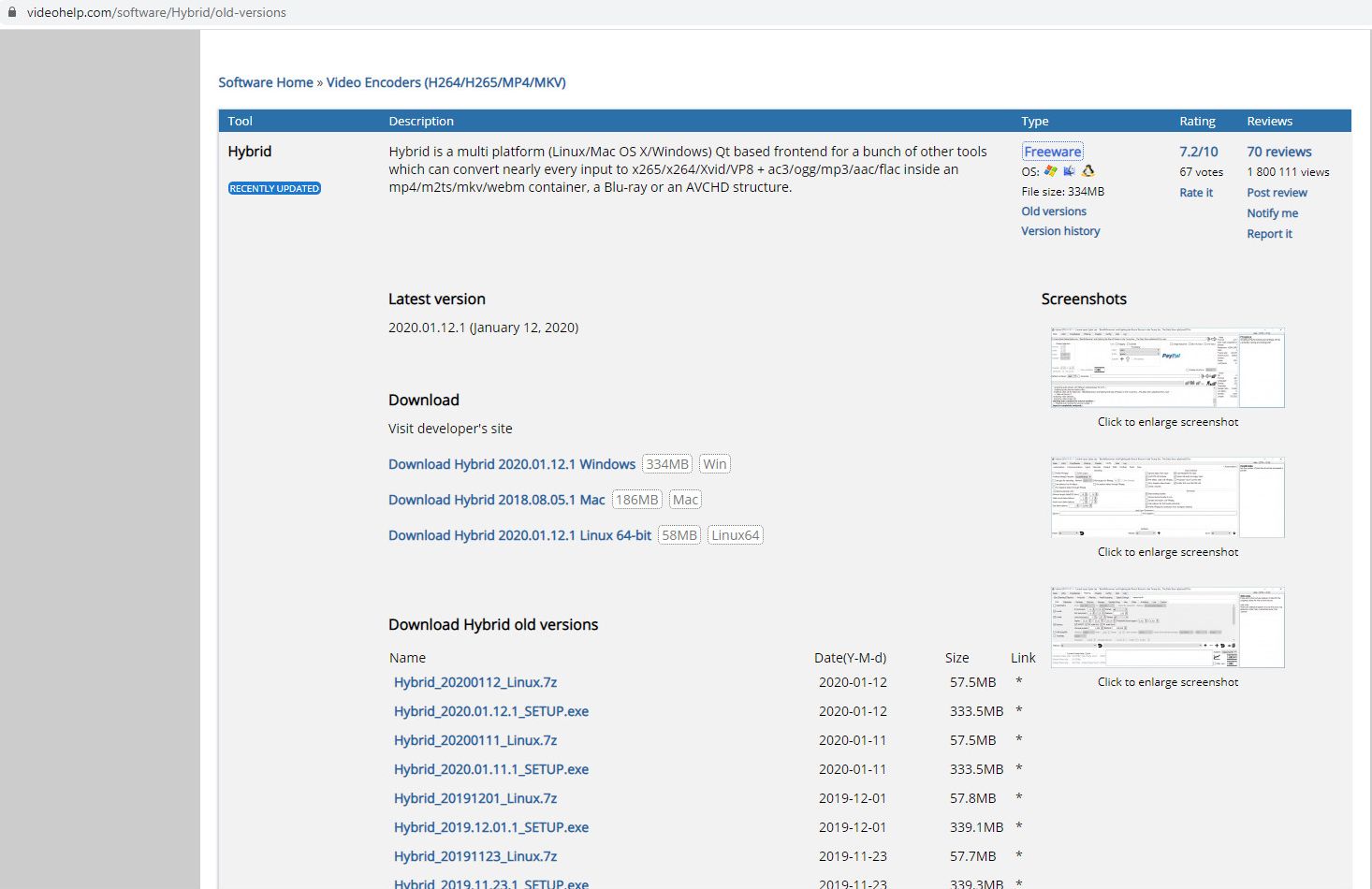
Task: Click the Size column header
Action: pyautogui.click(x=956, y=658)
